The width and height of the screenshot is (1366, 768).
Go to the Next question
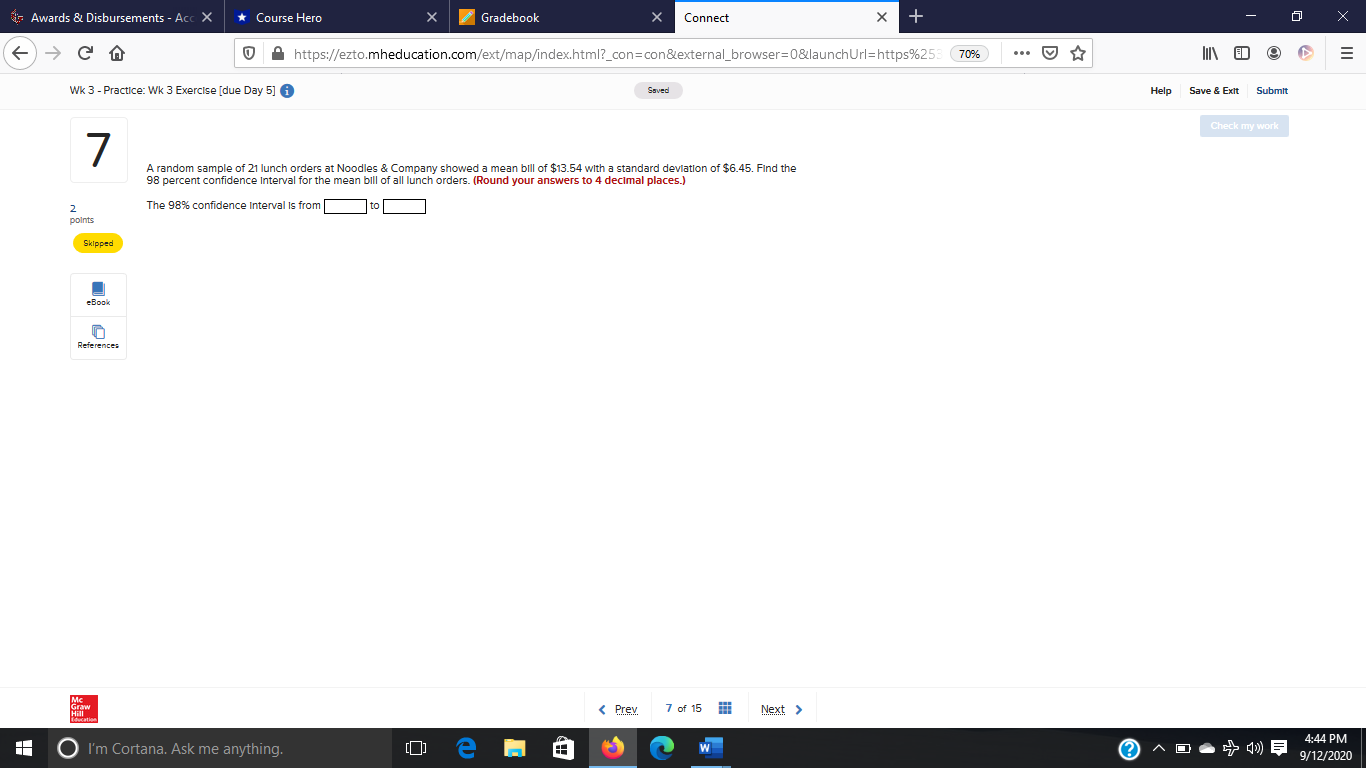(773, 708)
